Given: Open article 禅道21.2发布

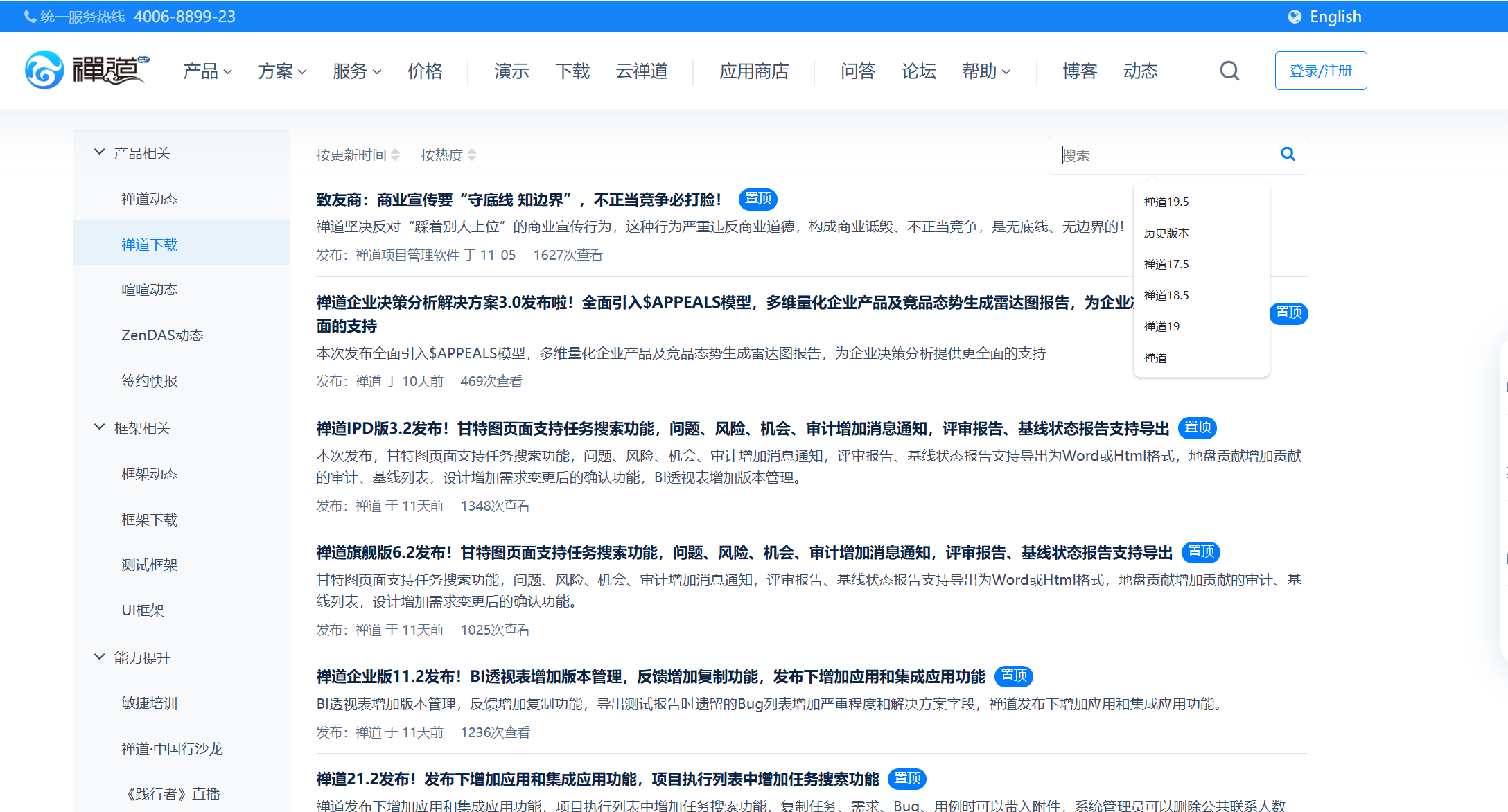Looking at the screenshot, I should coord(597,779).
